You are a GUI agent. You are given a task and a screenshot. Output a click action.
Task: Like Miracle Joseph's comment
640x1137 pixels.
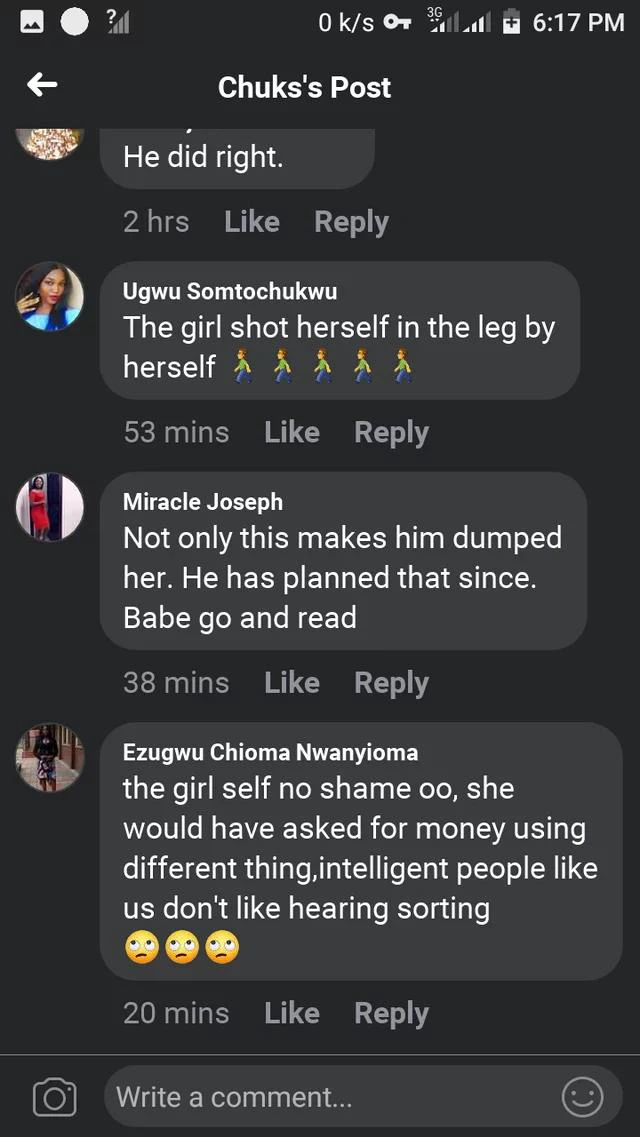pos(292,683)
